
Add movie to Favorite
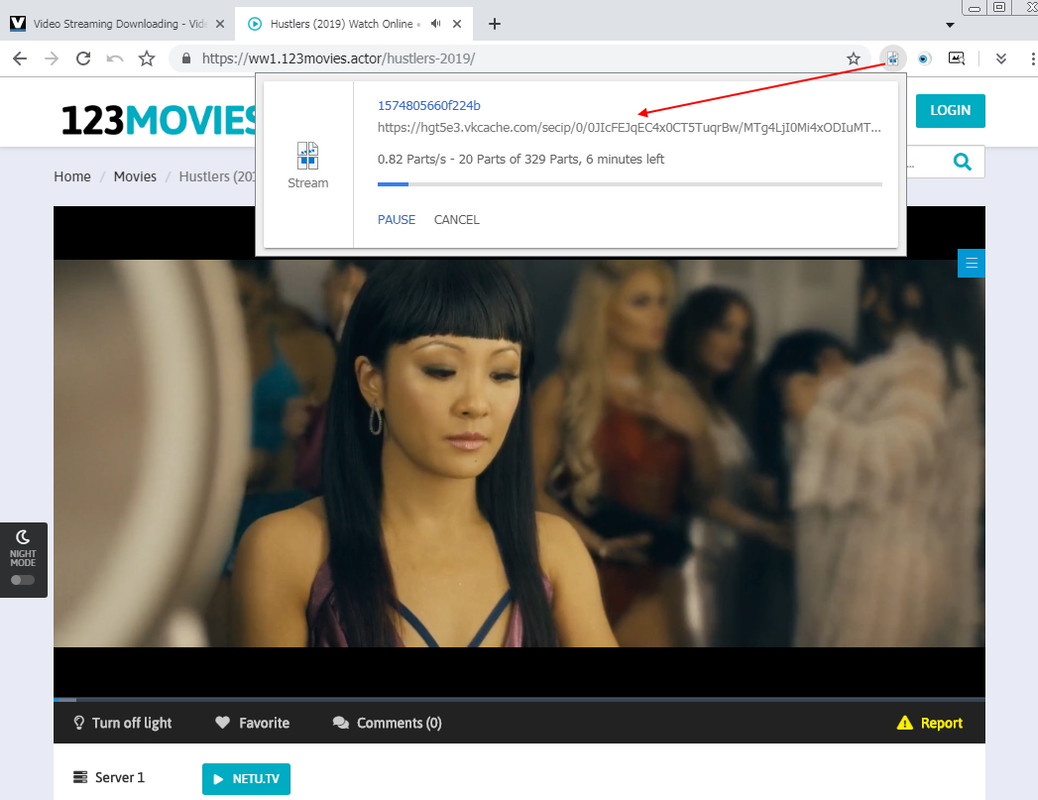point(252,723)
